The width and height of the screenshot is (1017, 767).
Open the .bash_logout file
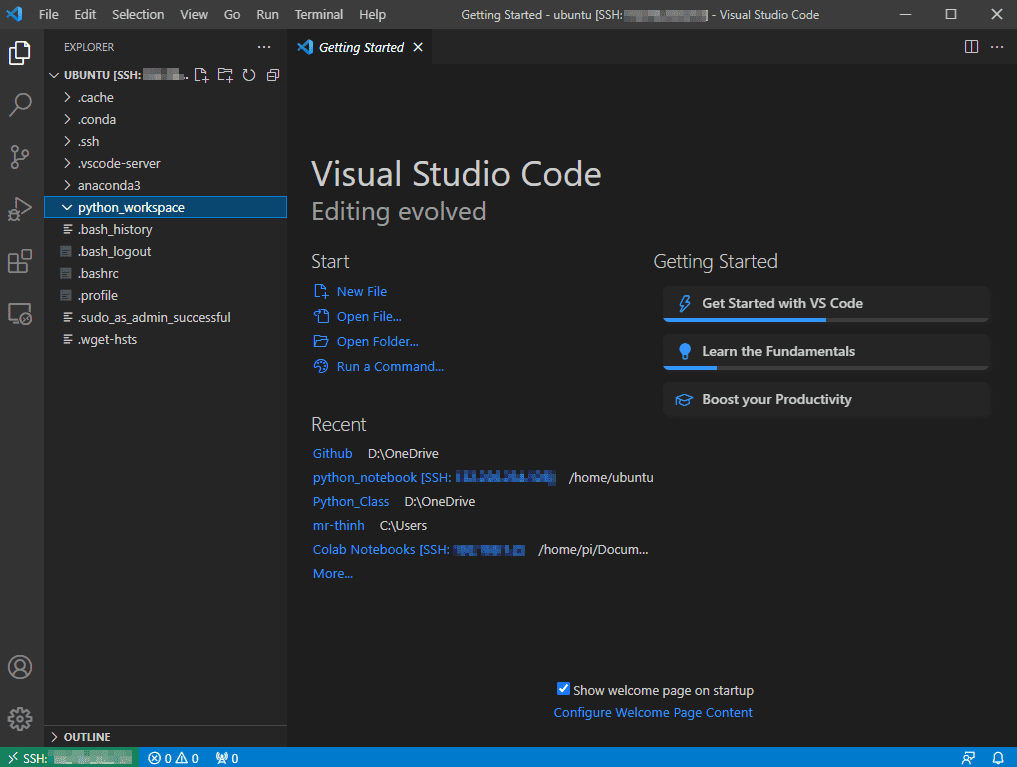[x=165, y=252]
